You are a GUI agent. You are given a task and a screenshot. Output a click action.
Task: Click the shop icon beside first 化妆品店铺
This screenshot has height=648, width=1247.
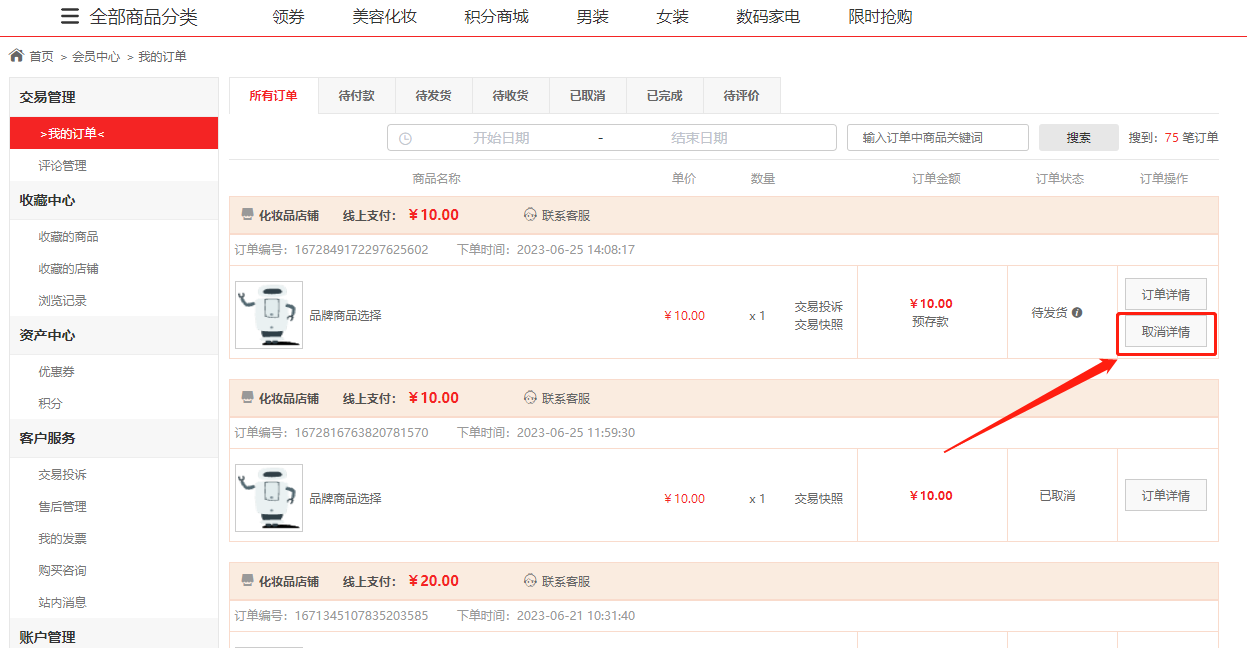tap(248, 215)
